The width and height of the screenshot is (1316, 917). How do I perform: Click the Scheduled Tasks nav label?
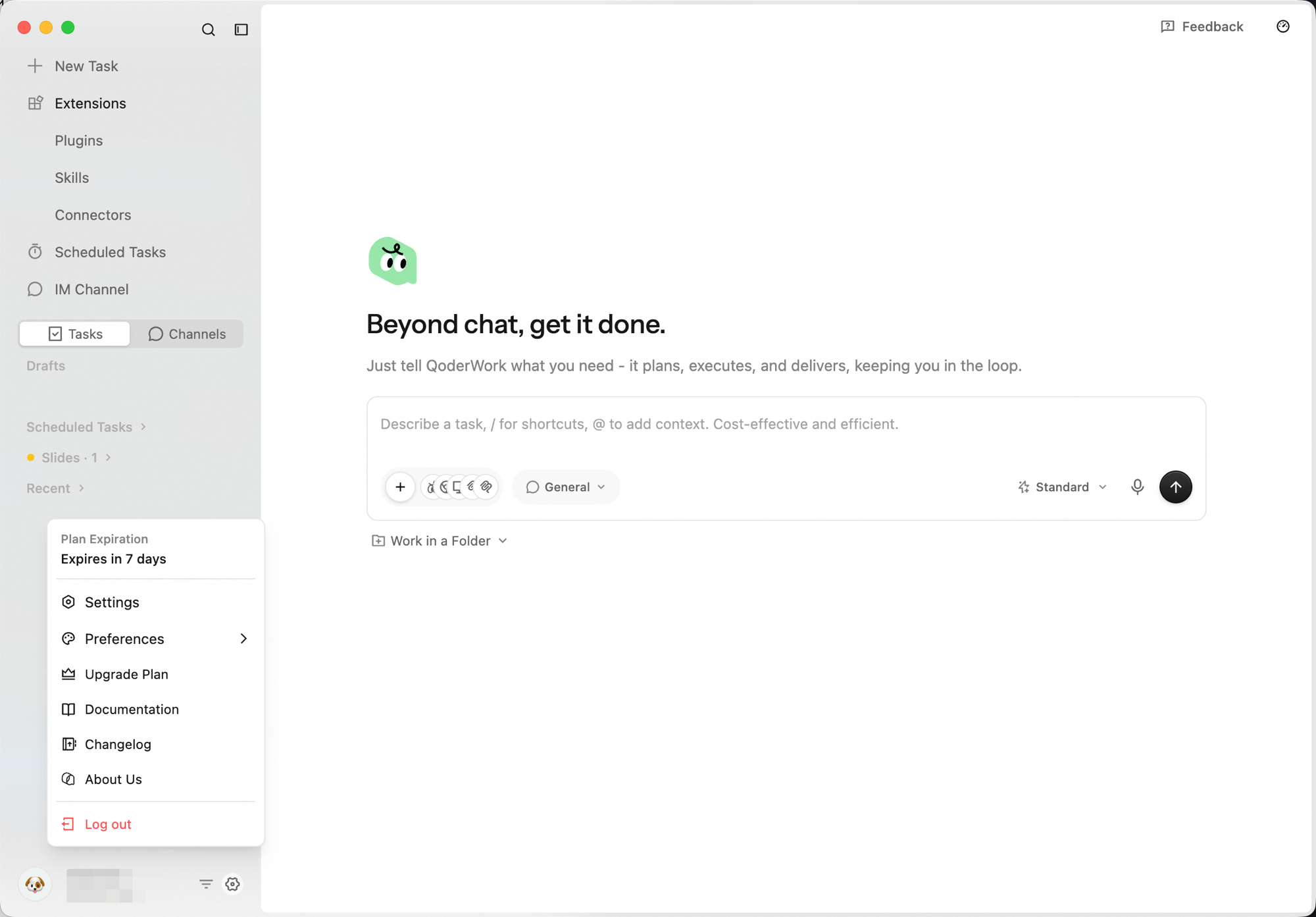click(110, 252)
